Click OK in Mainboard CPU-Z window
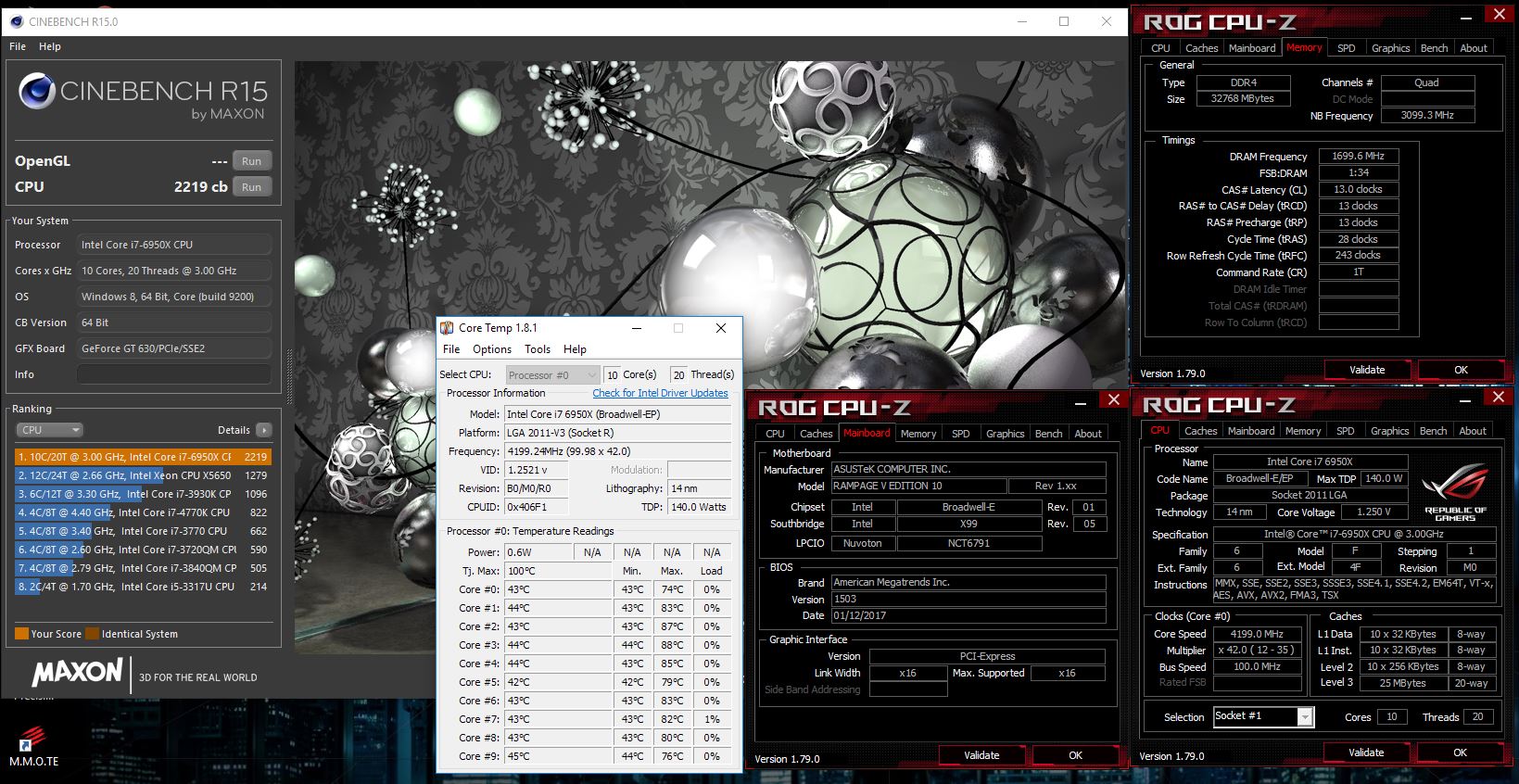1519x784 pixels. [x=1075, y=755]
